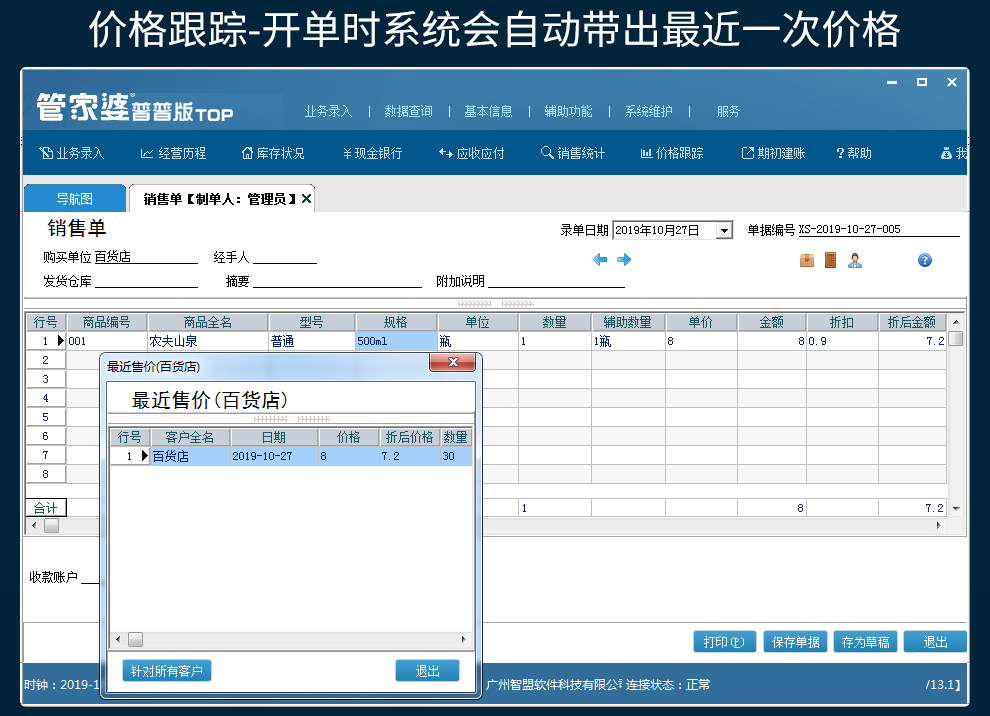The image size is (990, 716).
Task: Click the 500ml specification cell
Action: click(396, 341)
